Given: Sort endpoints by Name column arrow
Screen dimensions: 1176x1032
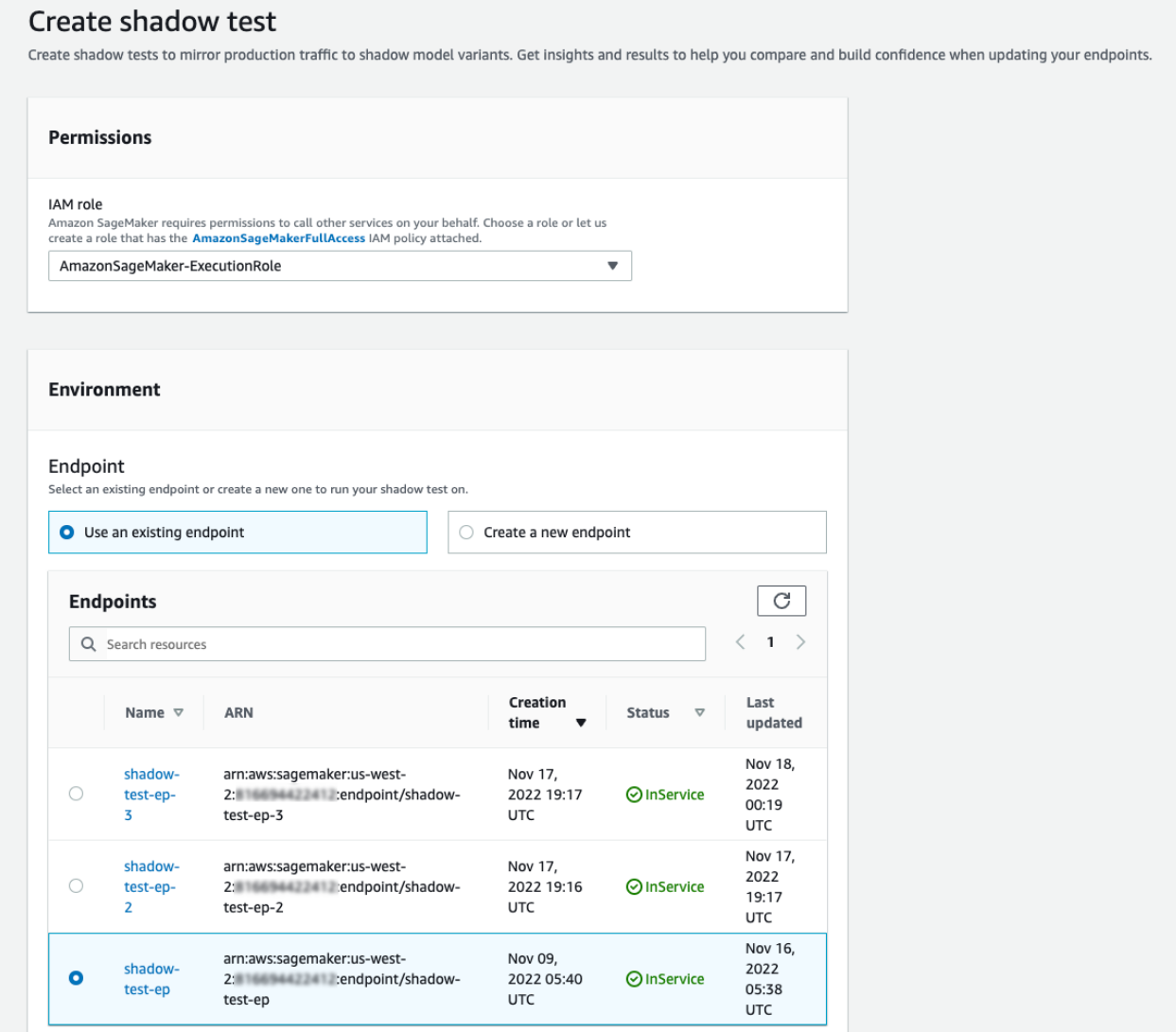Looking at the screenshot, I should (x=178, y=713).
